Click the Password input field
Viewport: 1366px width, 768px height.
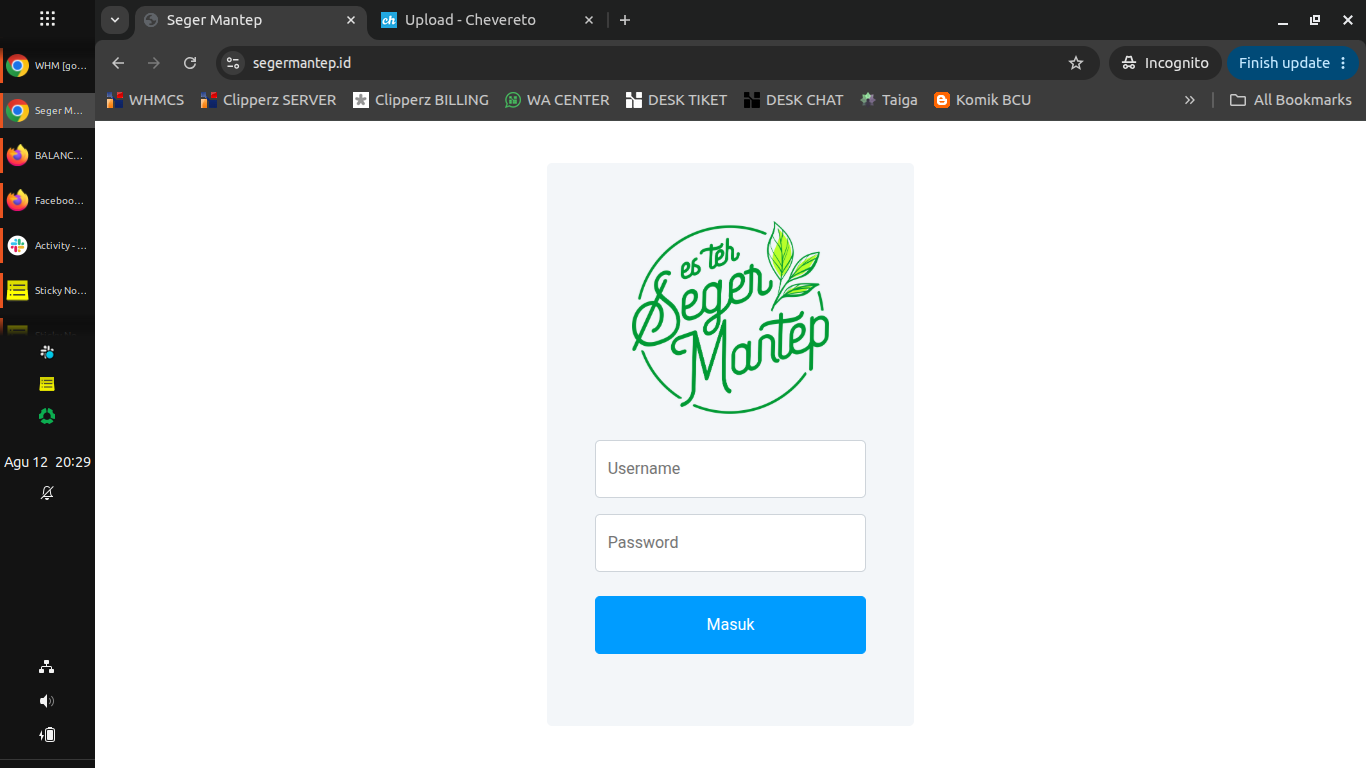pyautogui.click(x=730, y=543)
